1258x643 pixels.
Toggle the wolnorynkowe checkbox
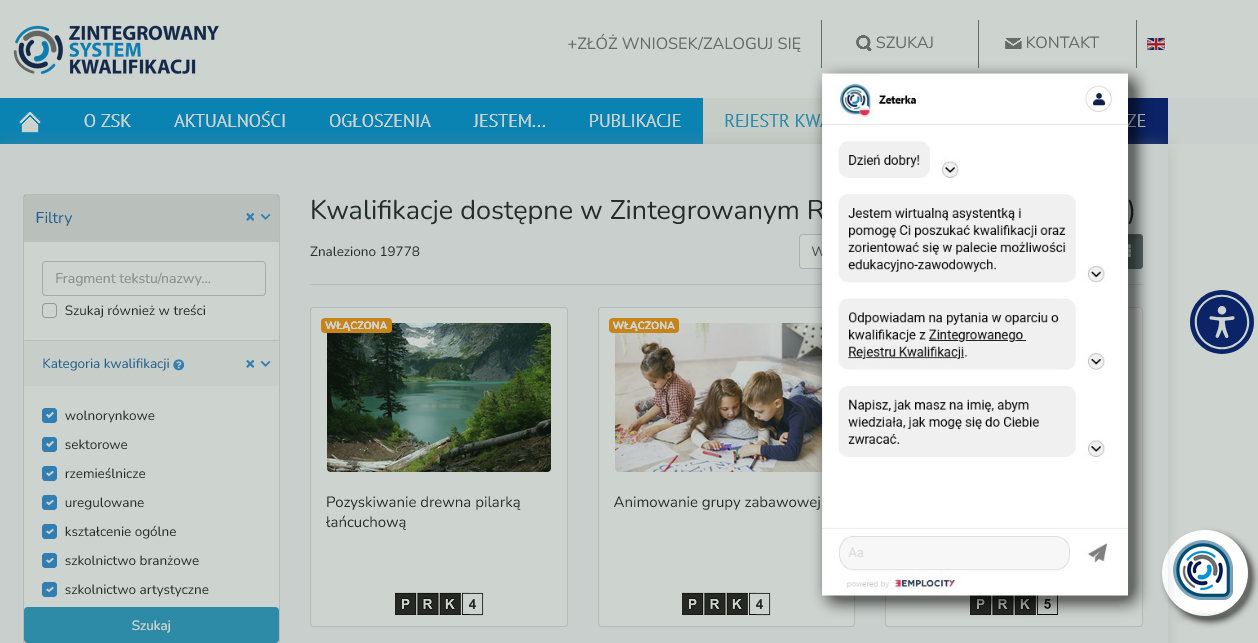[49, 415]
